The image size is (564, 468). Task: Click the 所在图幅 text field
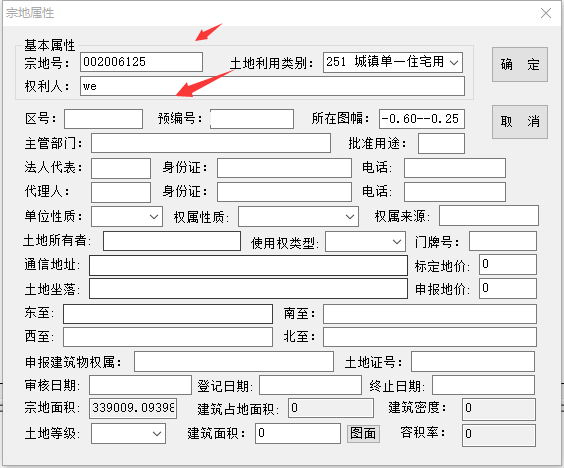click(x=422, y=119)
